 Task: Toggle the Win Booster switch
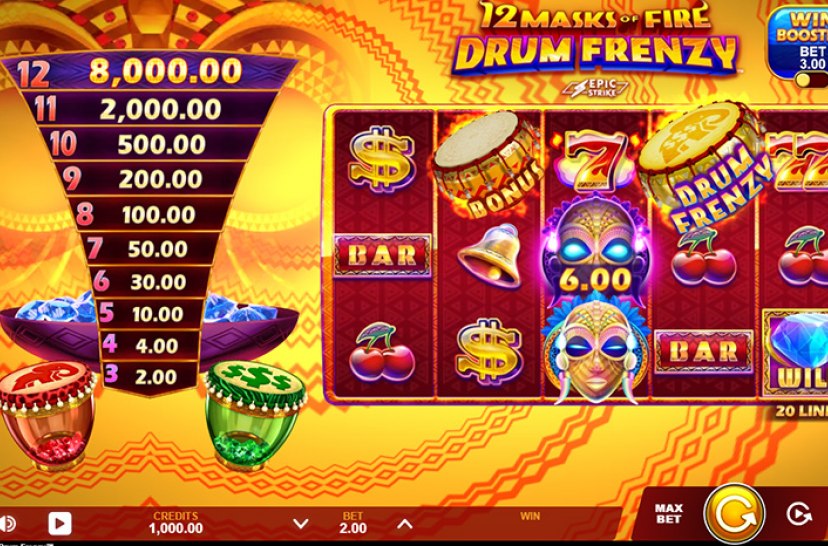point(812,80)
